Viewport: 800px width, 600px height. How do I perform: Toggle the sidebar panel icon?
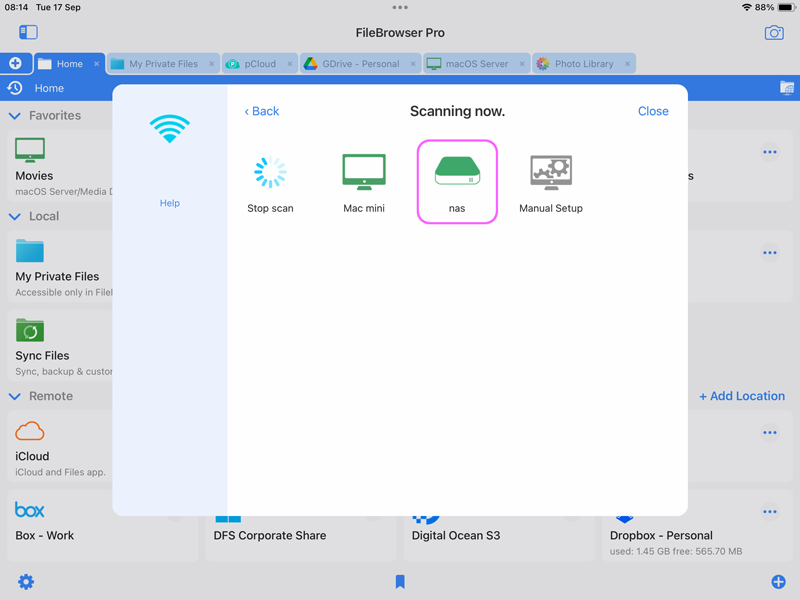(x=28, y=32)
